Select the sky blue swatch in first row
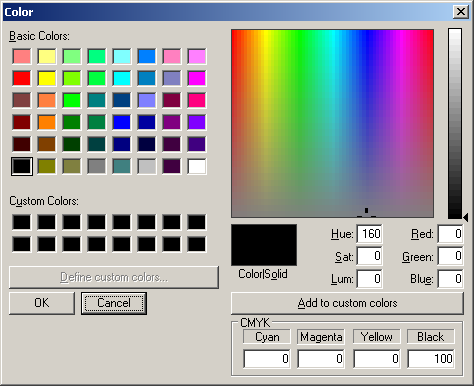The image size is (474, 386). pos(147,56)
